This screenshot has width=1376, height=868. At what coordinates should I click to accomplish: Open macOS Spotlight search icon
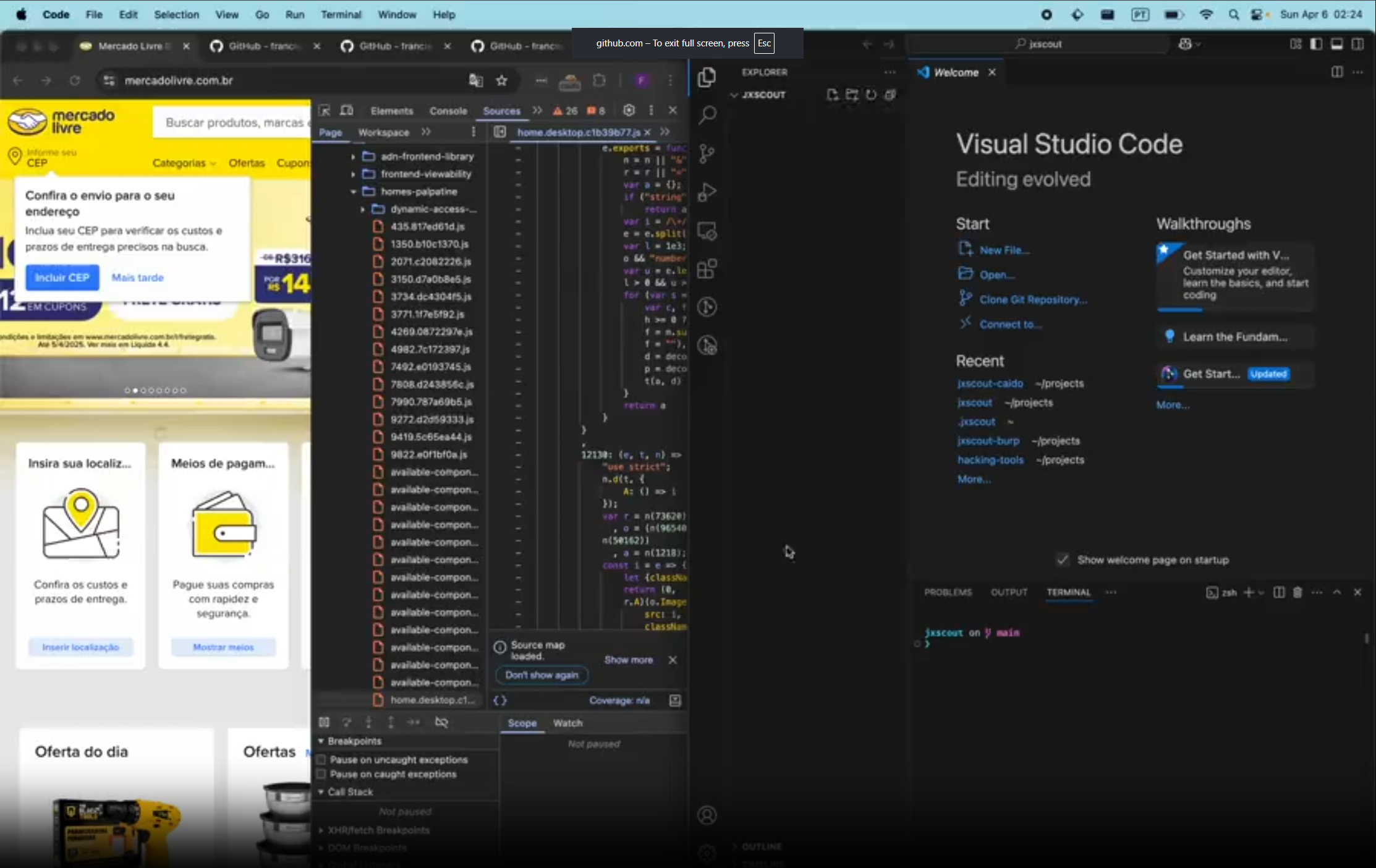tap(1233, 14)
